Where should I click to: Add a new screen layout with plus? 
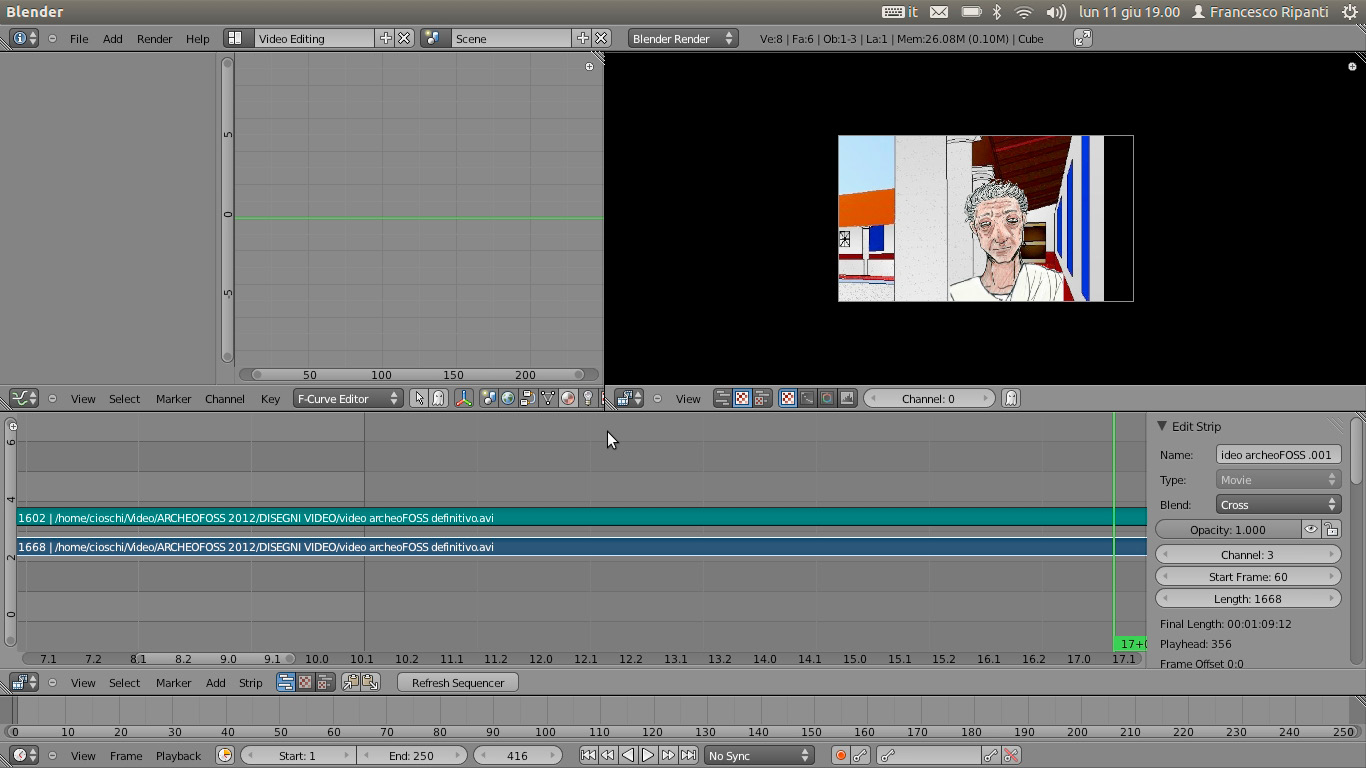click(x=385, y=38)
